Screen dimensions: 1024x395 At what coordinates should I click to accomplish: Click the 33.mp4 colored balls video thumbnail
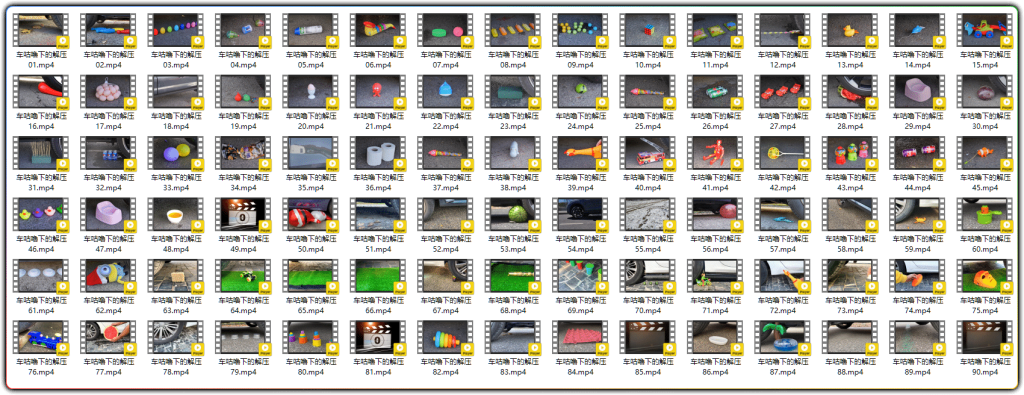click(x=176, y=153)
